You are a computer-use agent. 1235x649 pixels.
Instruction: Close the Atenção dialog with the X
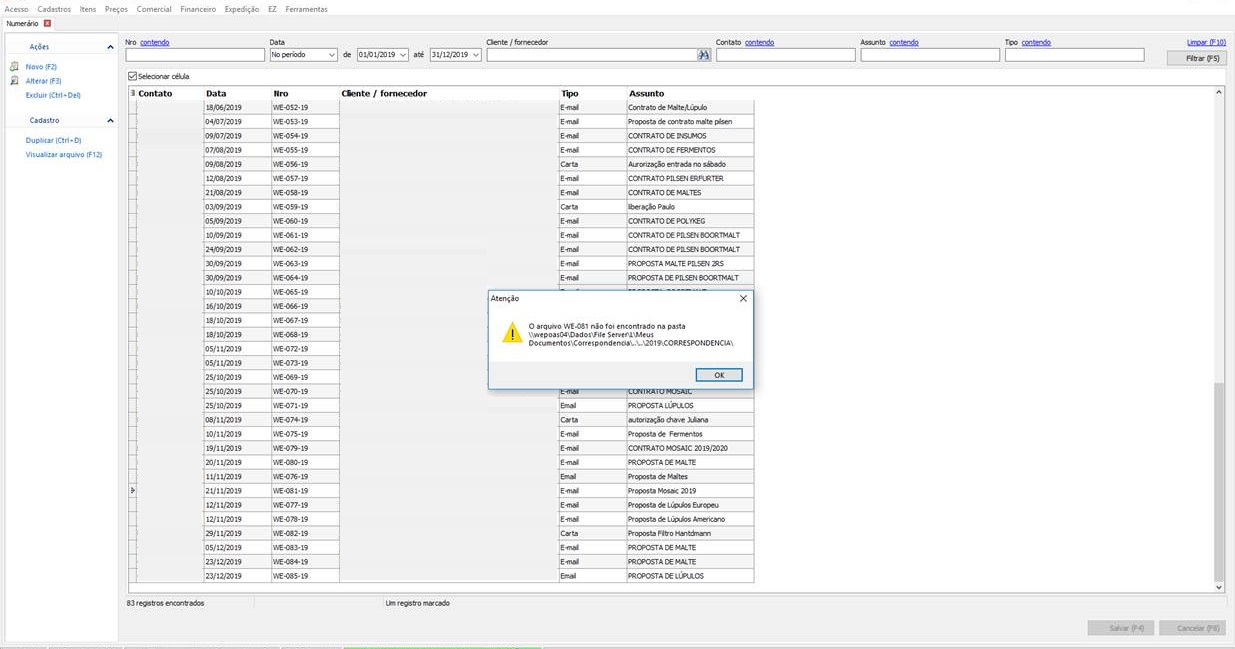pos(743,298)
